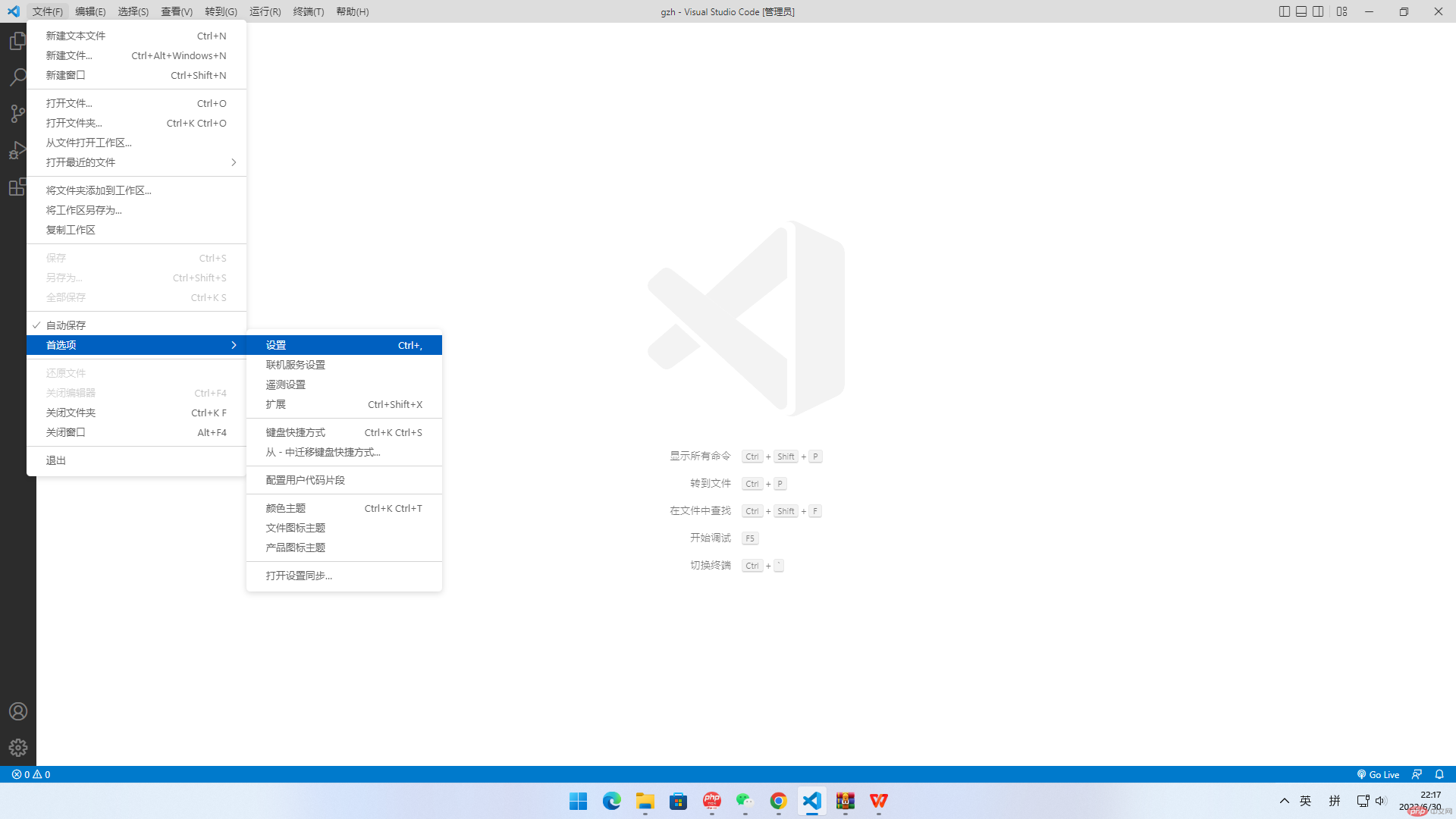Open File Explorer from taskbar
Image resolution: width=1456 pixels, height=819 pixels.
click(x=645, y=801)
